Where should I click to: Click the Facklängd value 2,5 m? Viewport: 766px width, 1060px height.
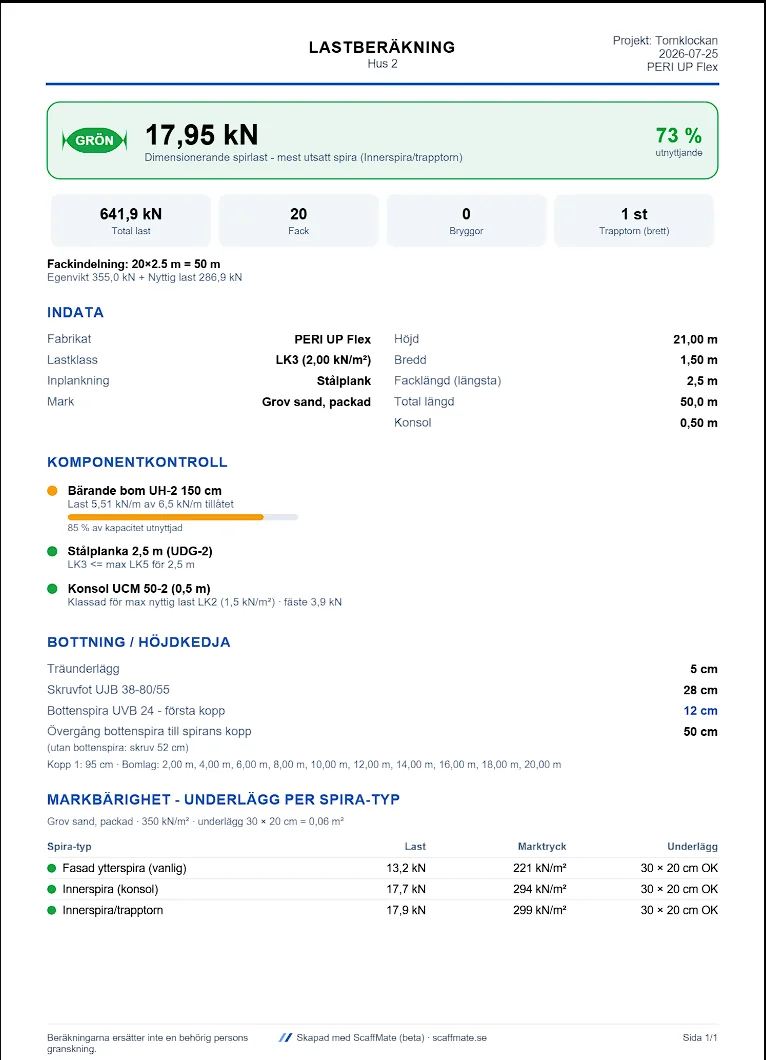(x=702, y=381)
